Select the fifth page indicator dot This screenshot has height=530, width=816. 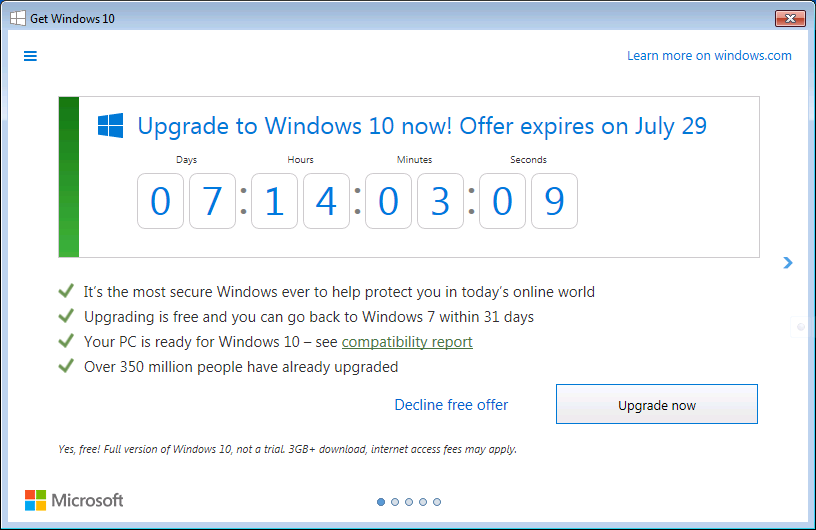pyautogui.click(x=437, y=502)
